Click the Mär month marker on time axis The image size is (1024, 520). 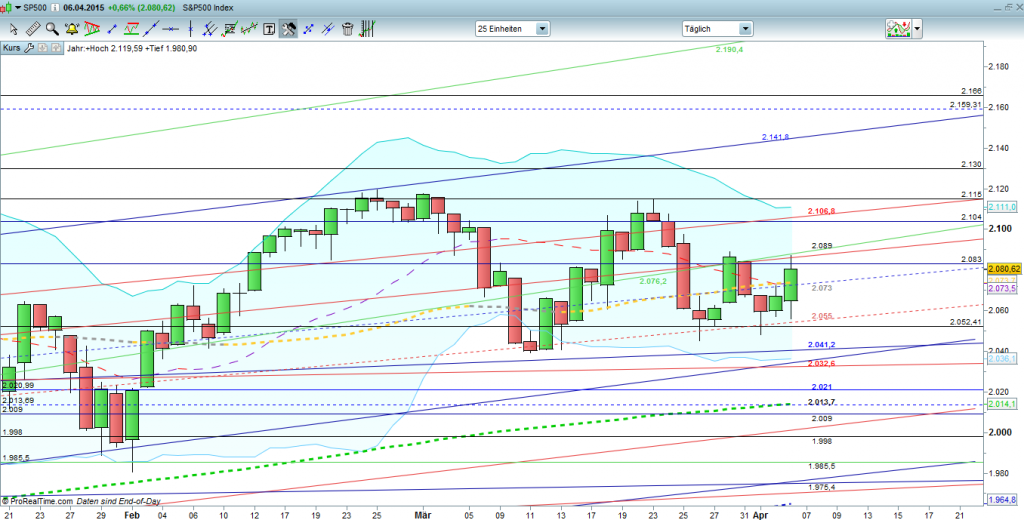[x=423, y=515]
